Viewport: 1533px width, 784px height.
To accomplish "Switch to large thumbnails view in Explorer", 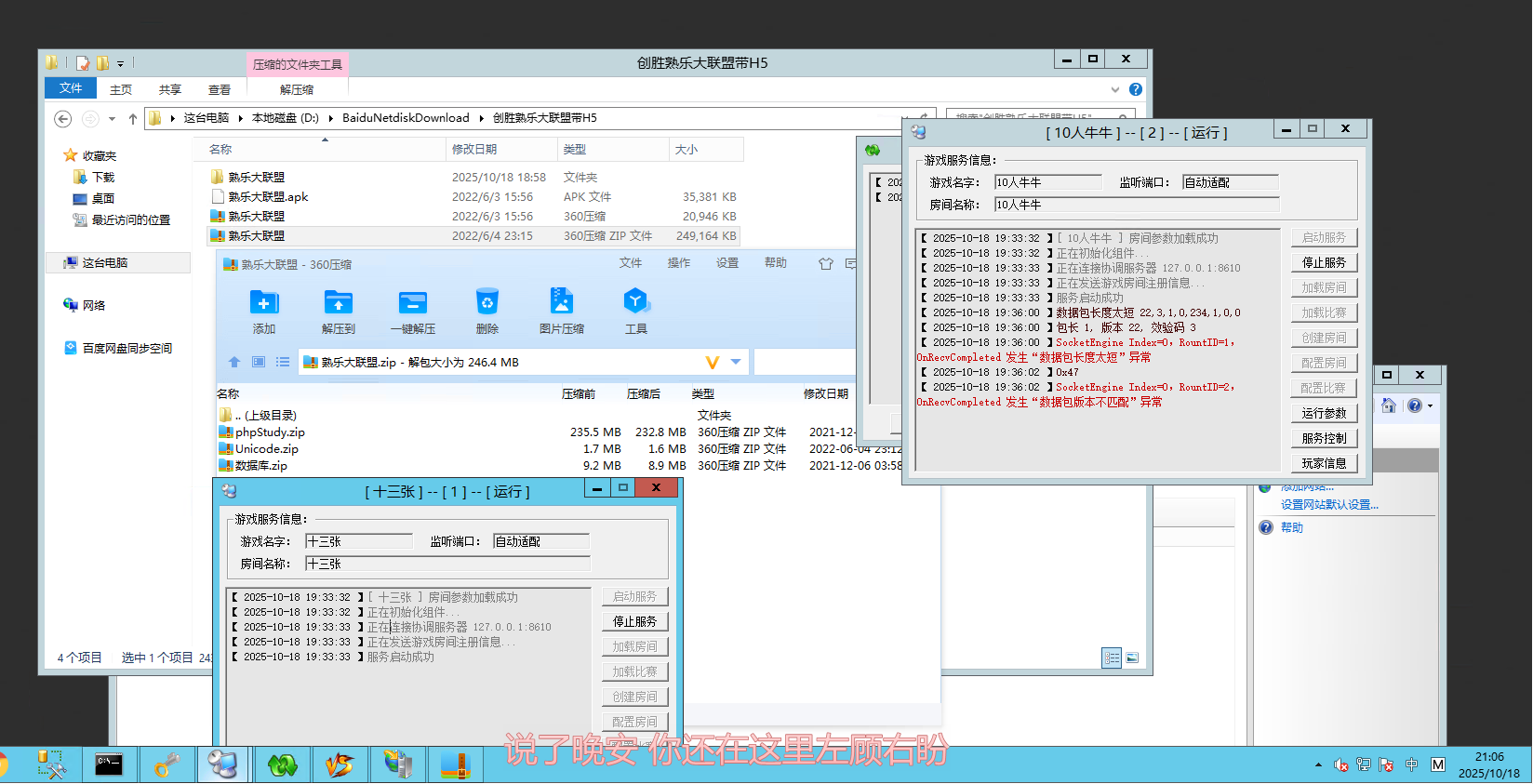I will 1132,658.
